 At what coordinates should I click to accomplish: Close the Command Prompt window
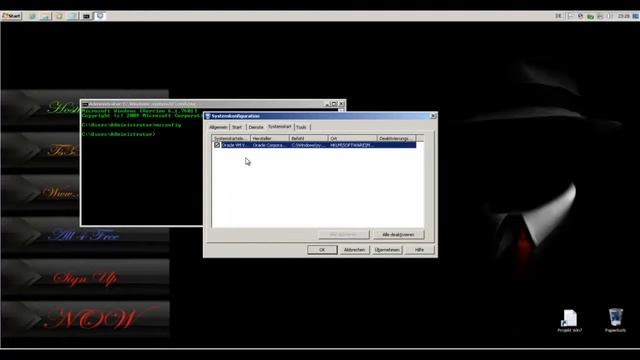click(x=341, y=104)
